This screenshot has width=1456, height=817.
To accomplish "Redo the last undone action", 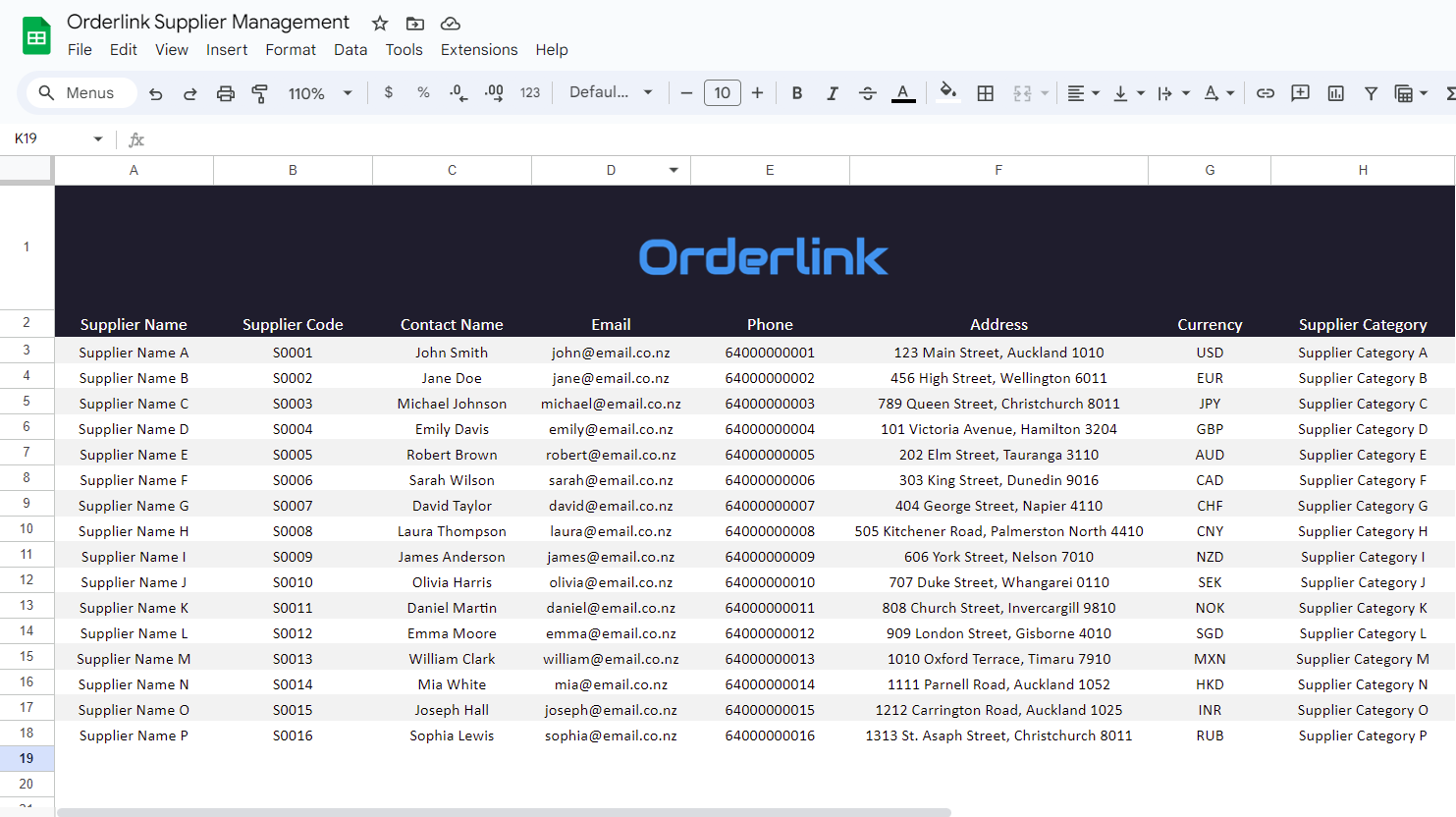I will (189, 93).
